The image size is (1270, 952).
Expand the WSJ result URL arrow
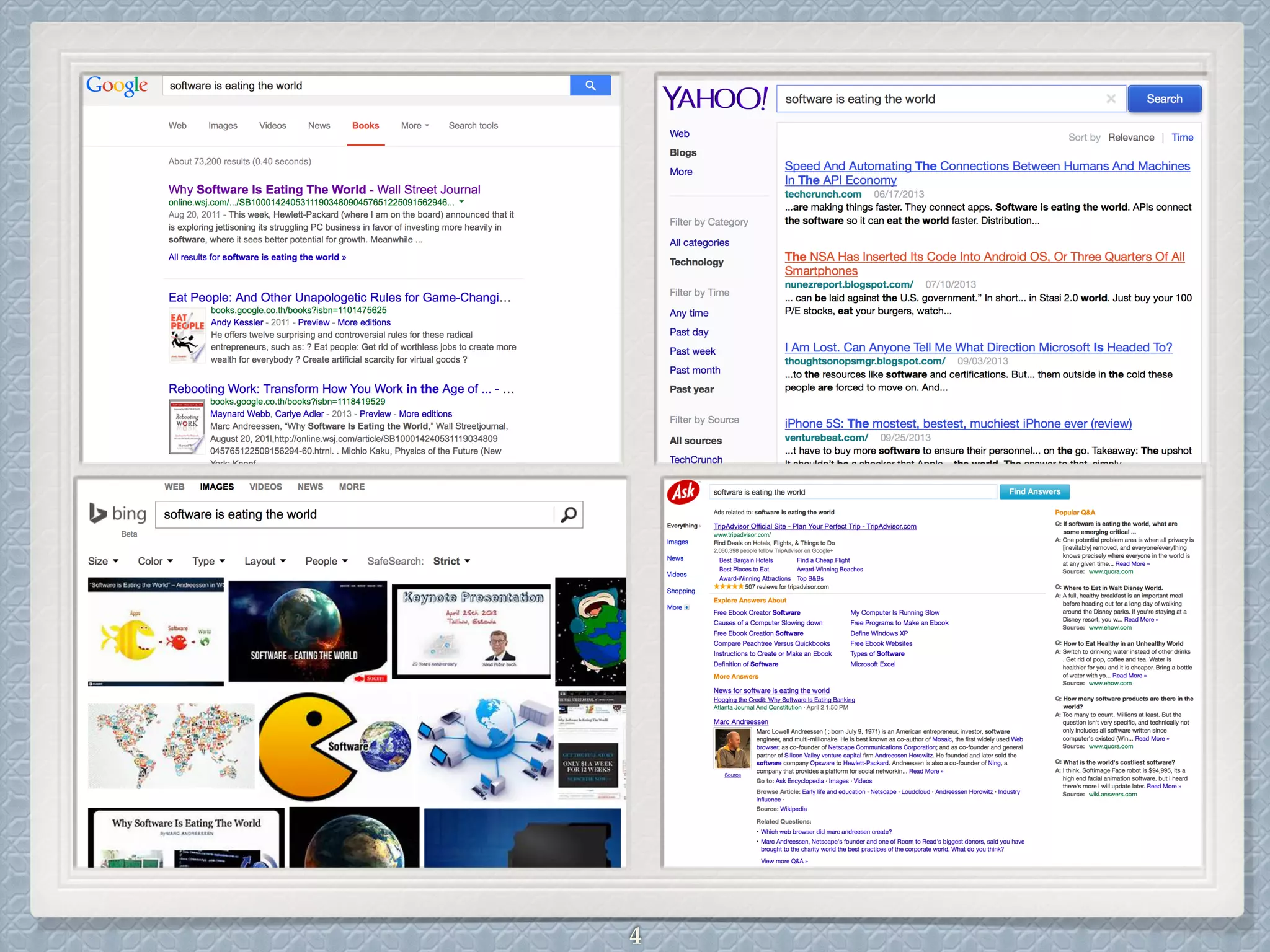(x=461, y=202)
